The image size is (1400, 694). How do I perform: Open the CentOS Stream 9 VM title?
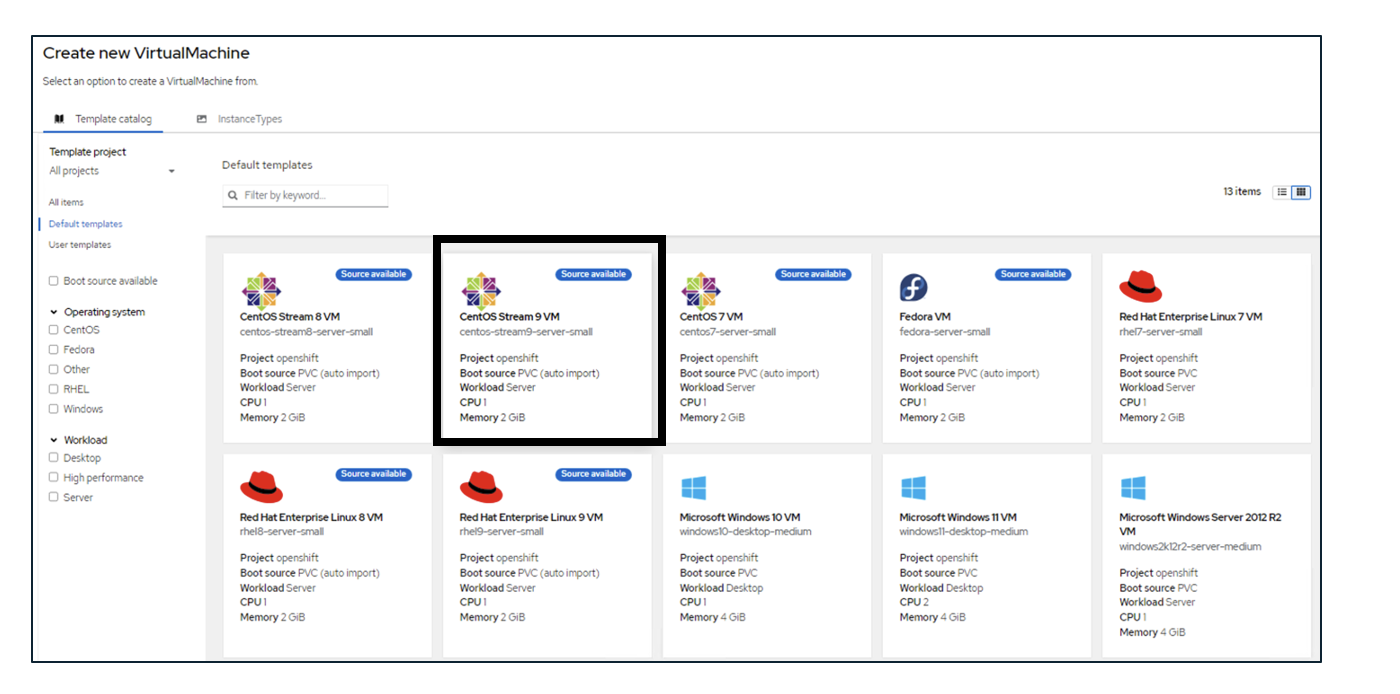[510, 317]
